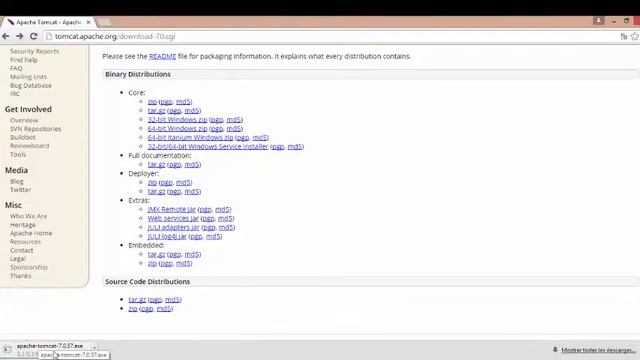Bookmark this page with the star icon

point(634,36)
